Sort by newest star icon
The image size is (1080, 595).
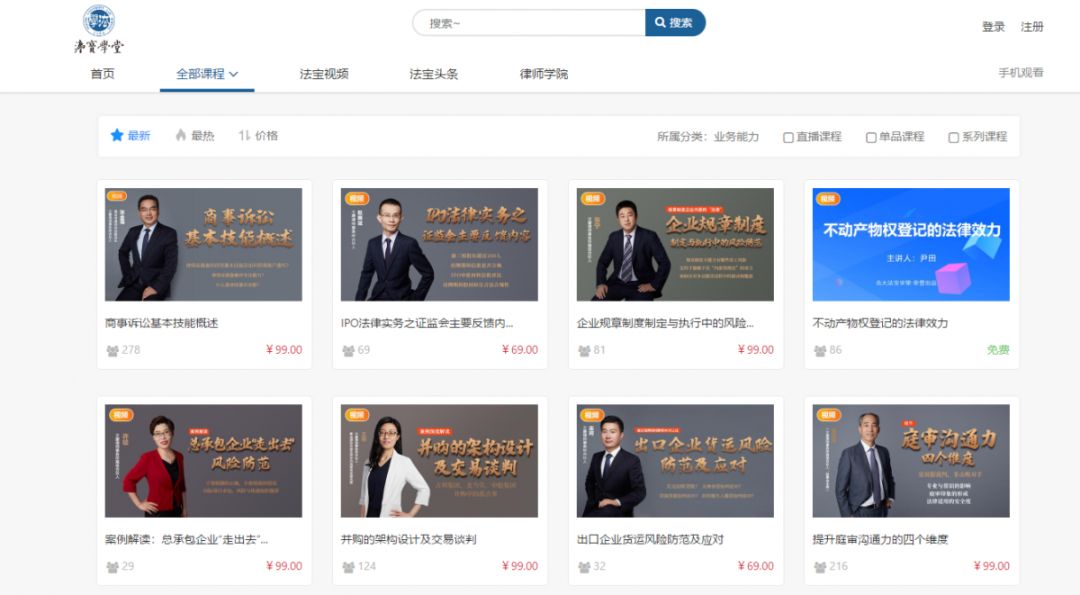[117, 135]
